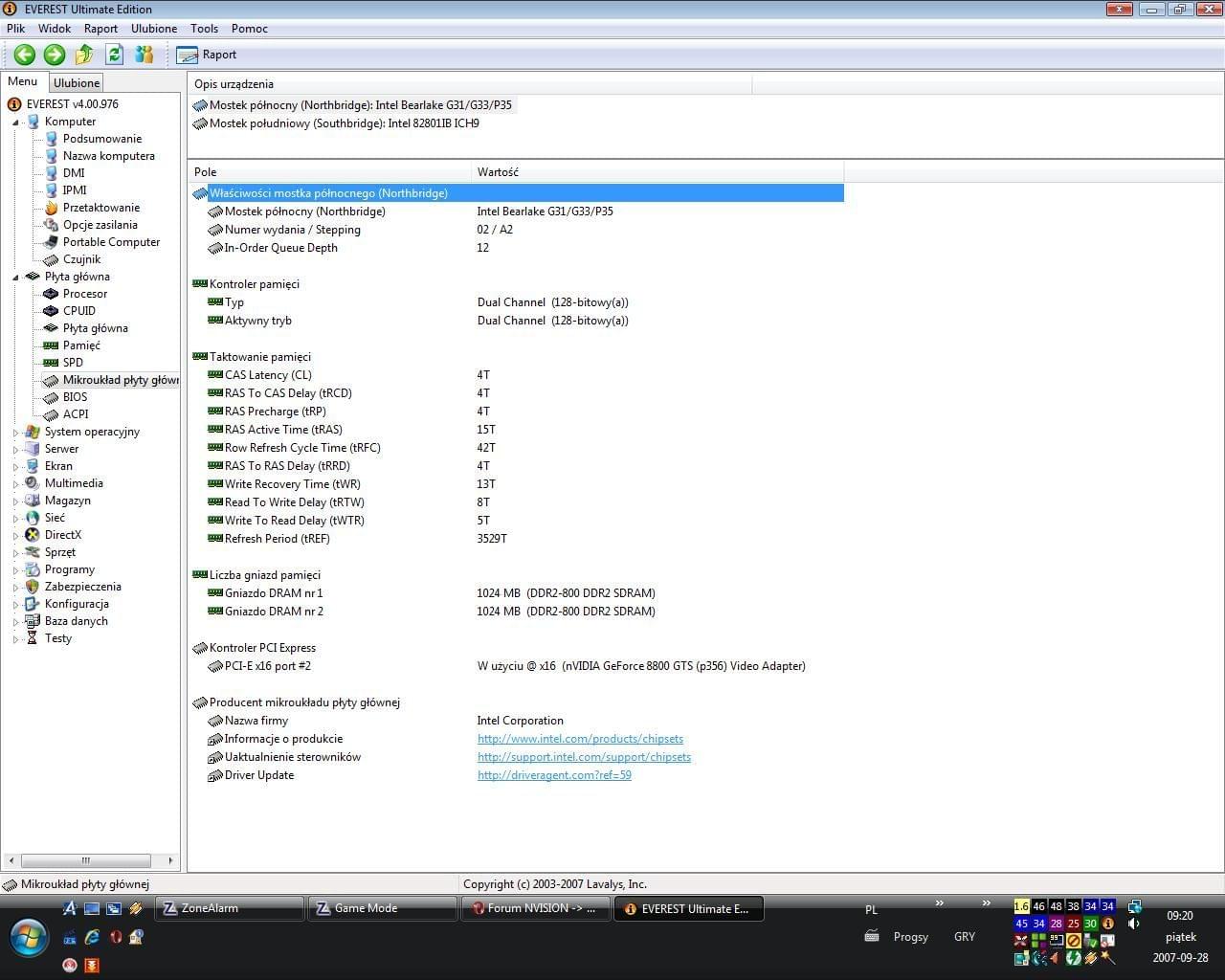Click the CPUID chip icon
Viewport: 1225px width, 980px height.
[52, 311]
